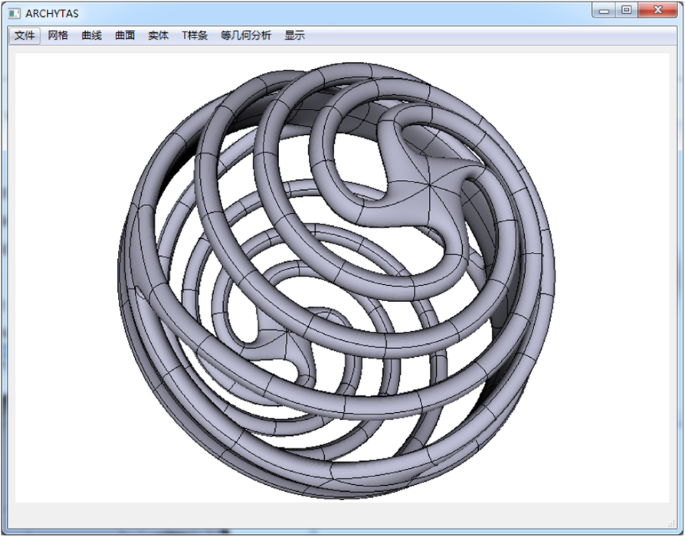Open the 实体 (Solid) menu
This screenshot has height=537, width=685.
158,35
